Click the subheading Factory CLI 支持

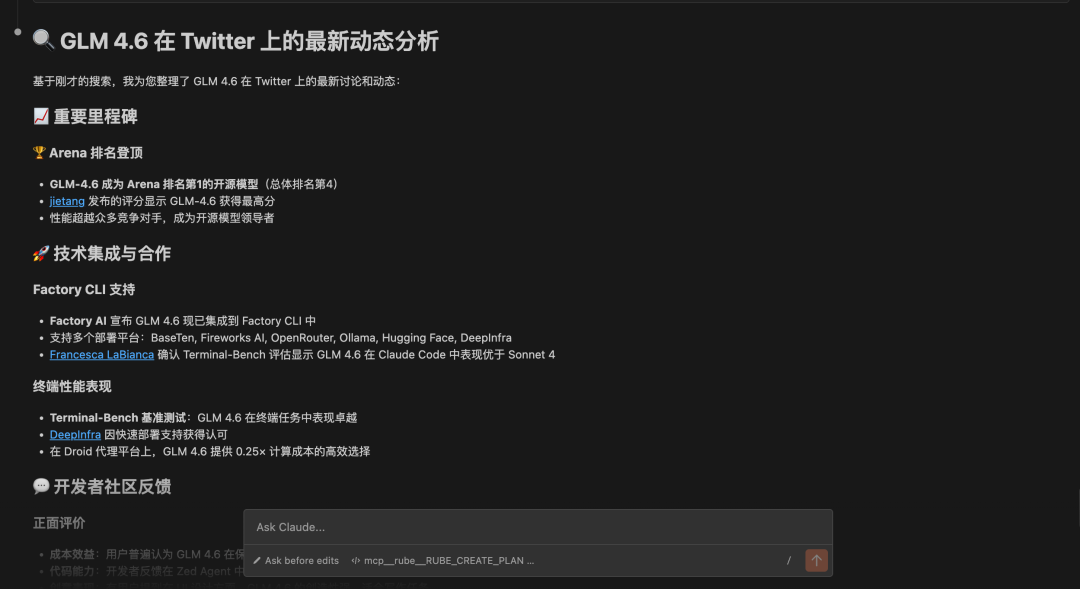(x=84, y=289)
